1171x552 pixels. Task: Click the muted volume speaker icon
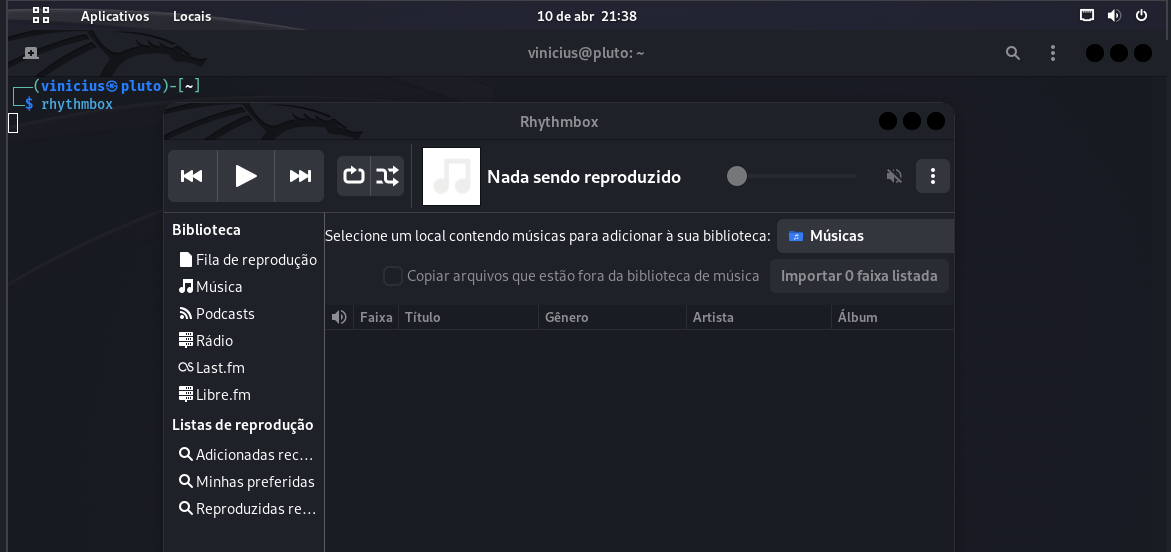click(x=894, y=176)
